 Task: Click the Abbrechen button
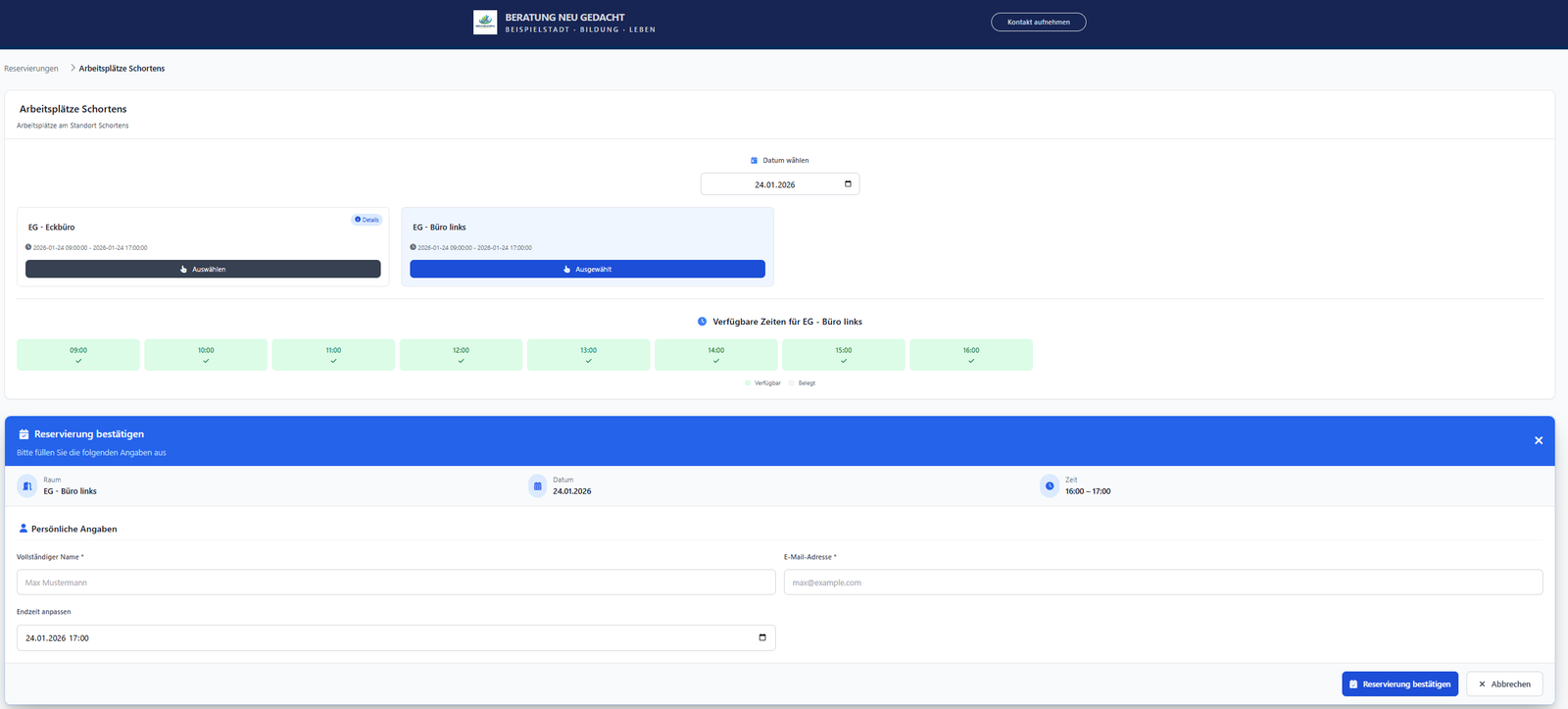click(x=1503, y=684)
